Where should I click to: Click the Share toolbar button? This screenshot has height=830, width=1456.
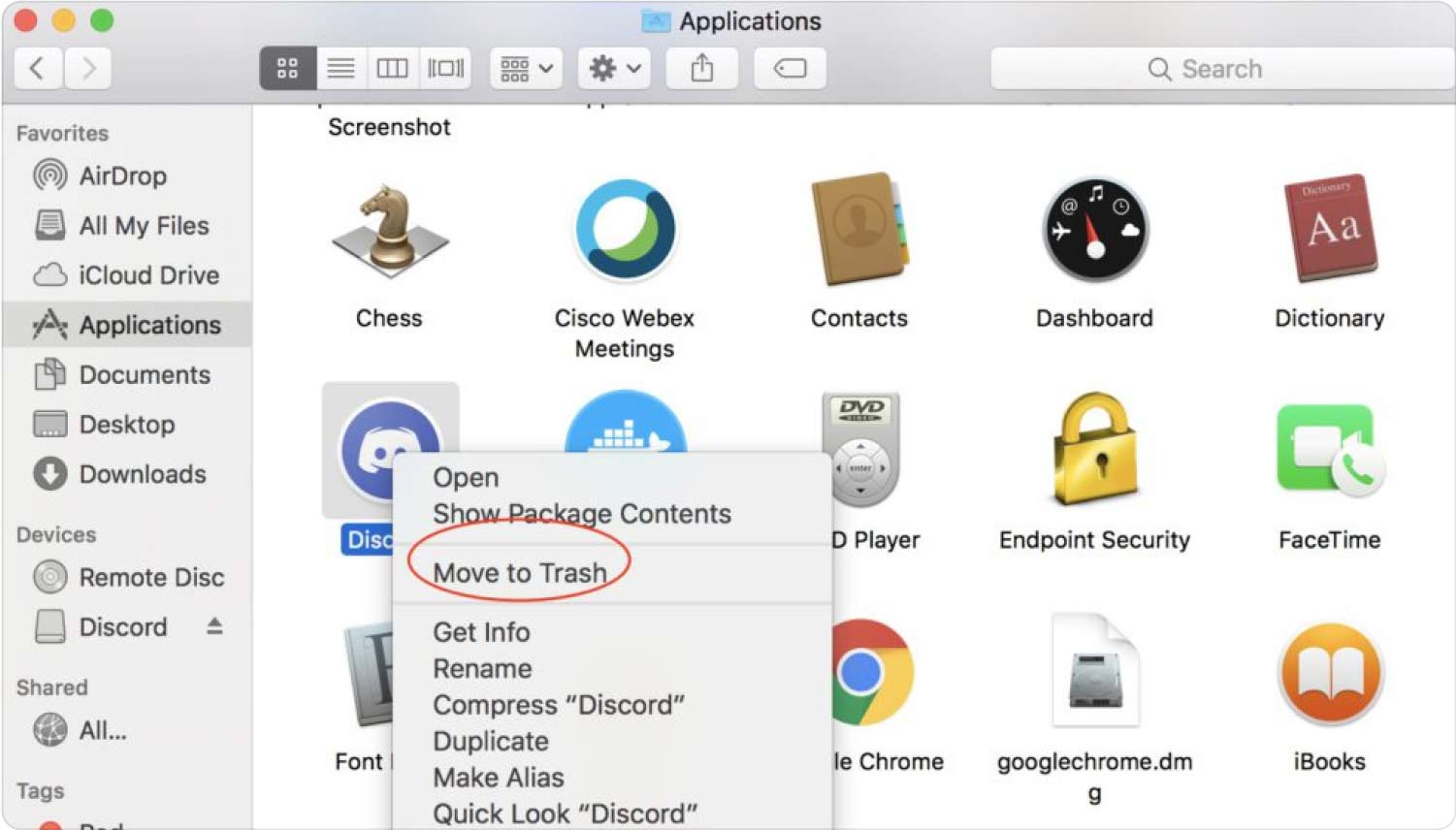701,69
